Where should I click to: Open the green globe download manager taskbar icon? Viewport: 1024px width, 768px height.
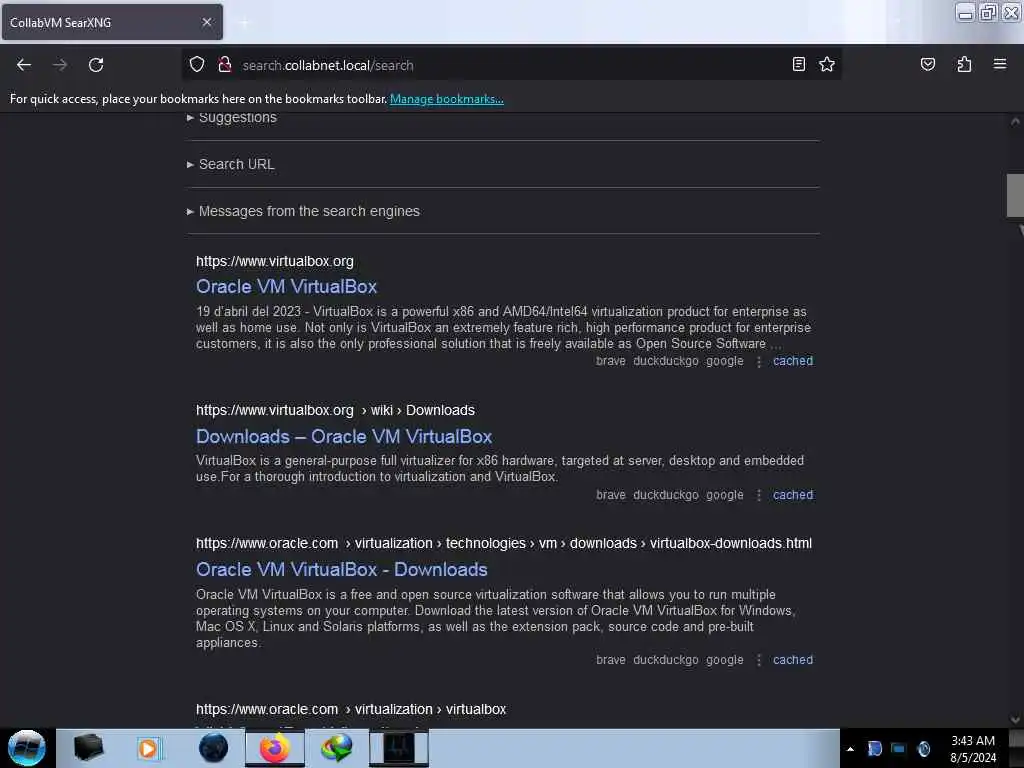(x=336, y=748)
